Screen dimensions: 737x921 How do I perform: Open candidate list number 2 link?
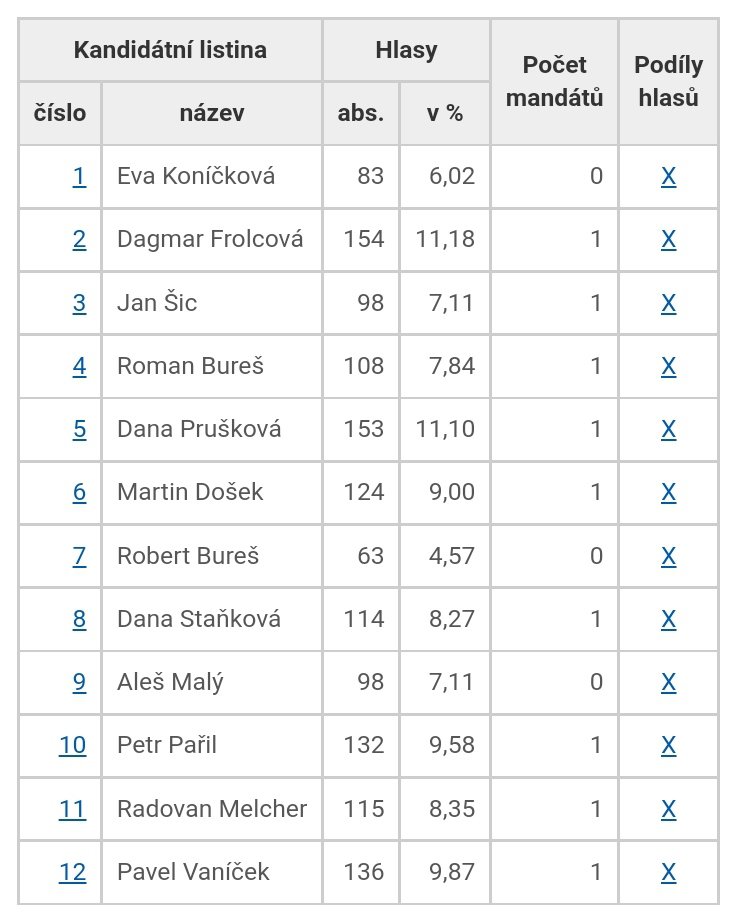pos(79,240)
